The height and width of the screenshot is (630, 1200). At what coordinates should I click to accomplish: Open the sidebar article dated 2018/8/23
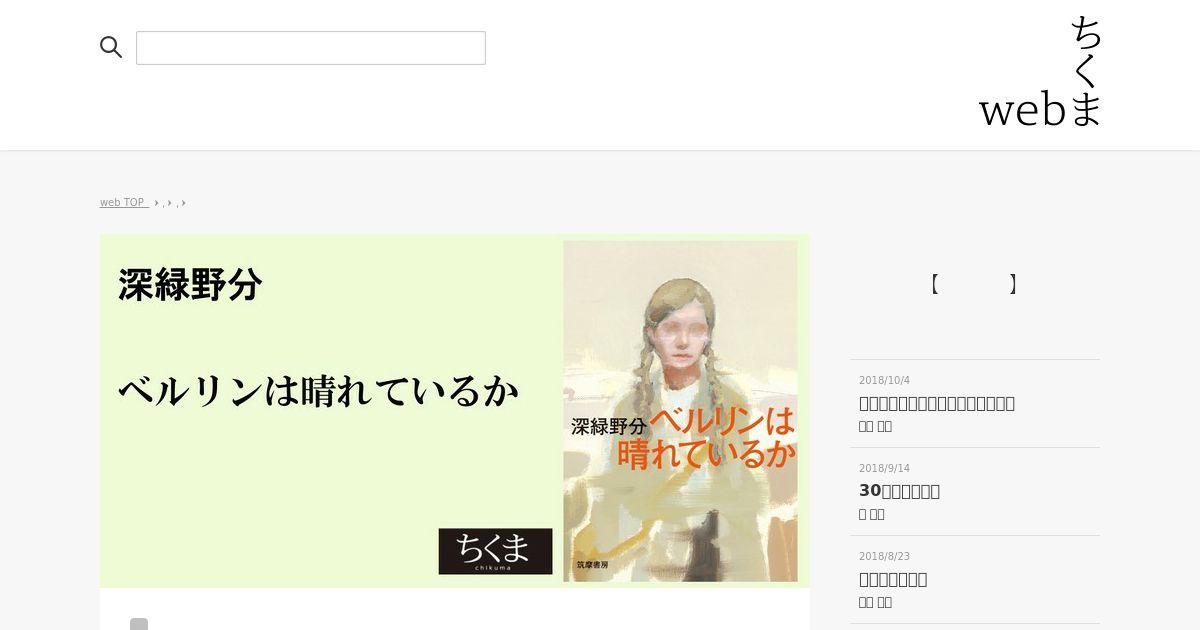[x=975, y=579]
